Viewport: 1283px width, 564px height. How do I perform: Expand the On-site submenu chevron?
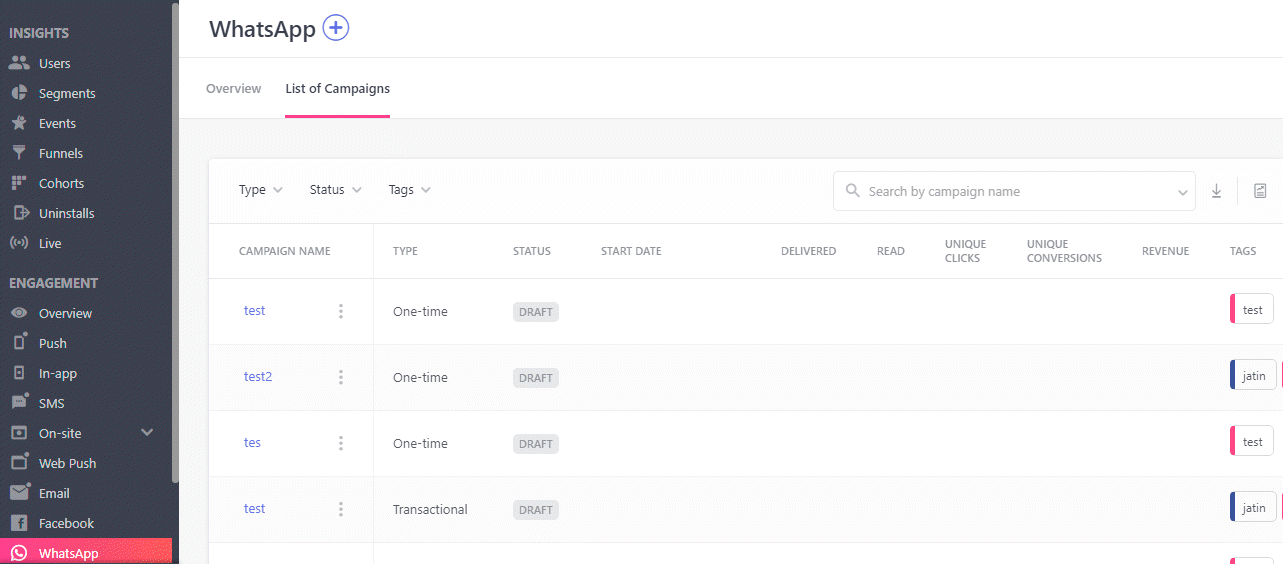147,433
